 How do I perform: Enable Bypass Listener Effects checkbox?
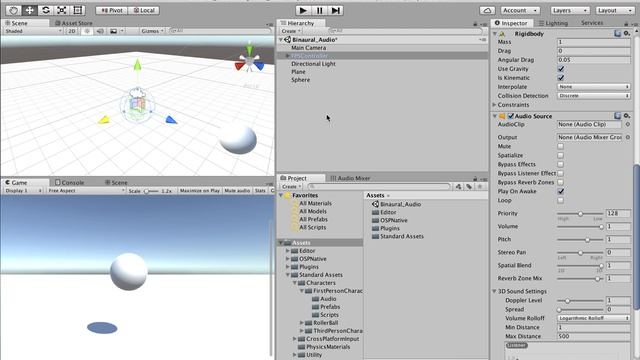point(560,173)
